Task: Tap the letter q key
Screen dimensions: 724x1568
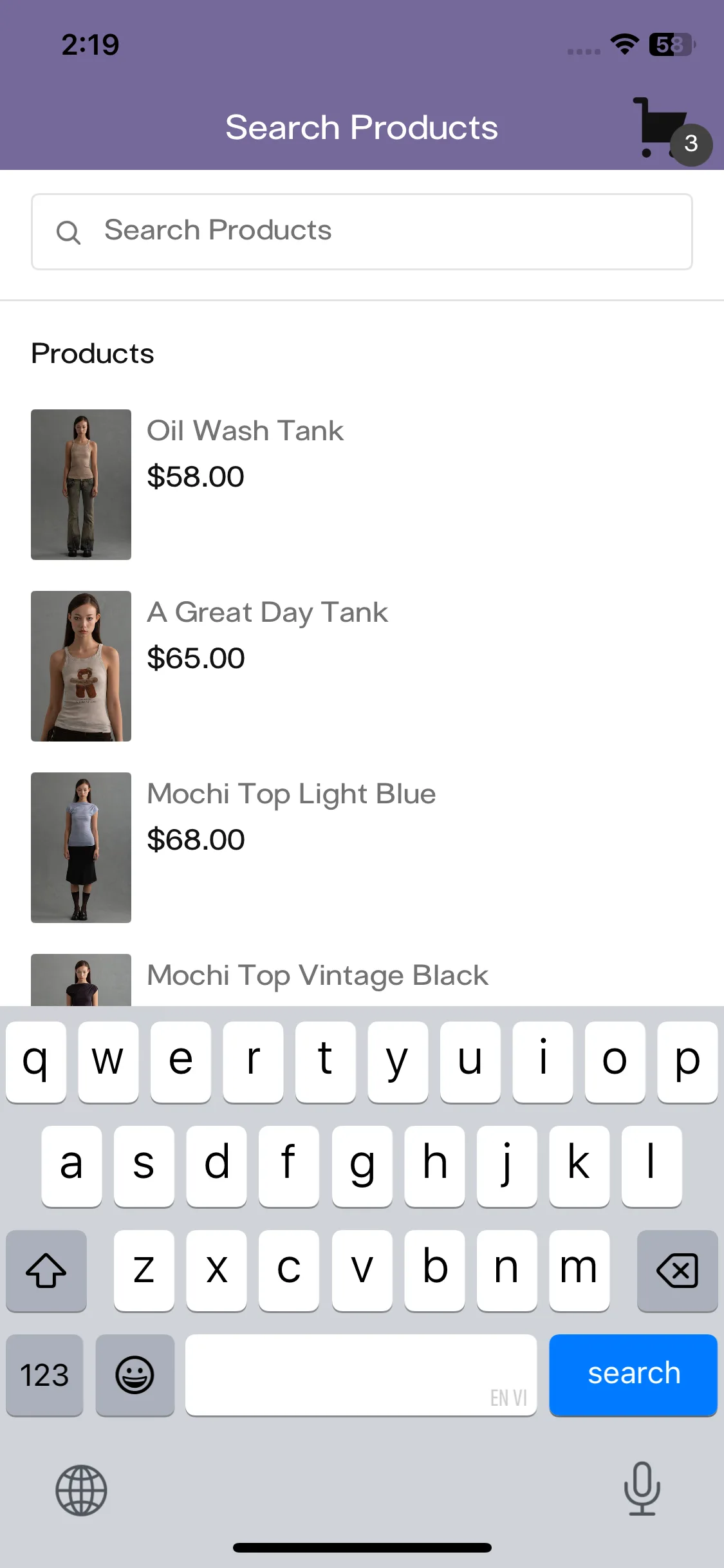Action: coord(36,1062)
